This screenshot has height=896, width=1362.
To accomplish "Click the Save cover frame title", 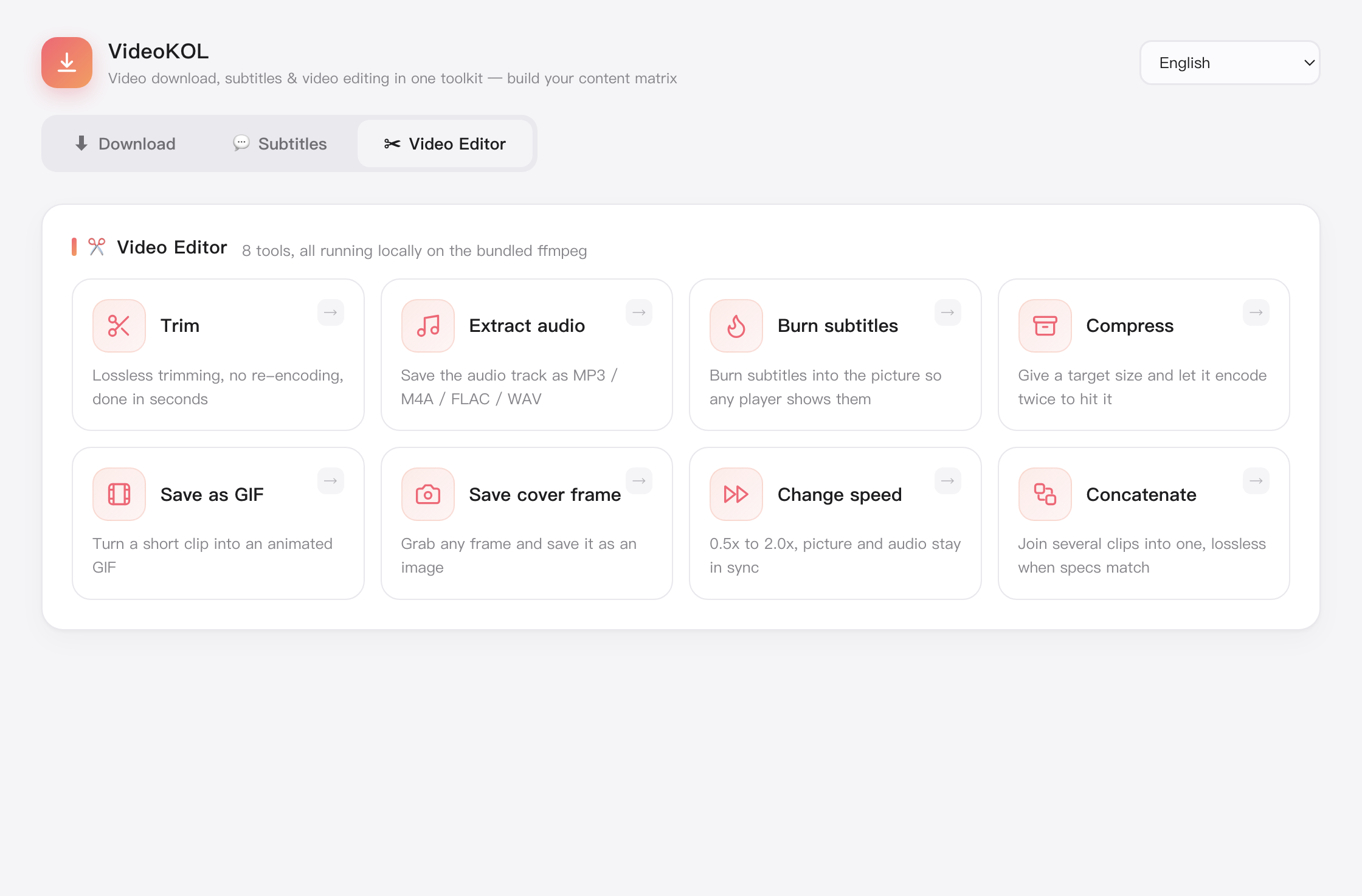I will coord(545,494).
